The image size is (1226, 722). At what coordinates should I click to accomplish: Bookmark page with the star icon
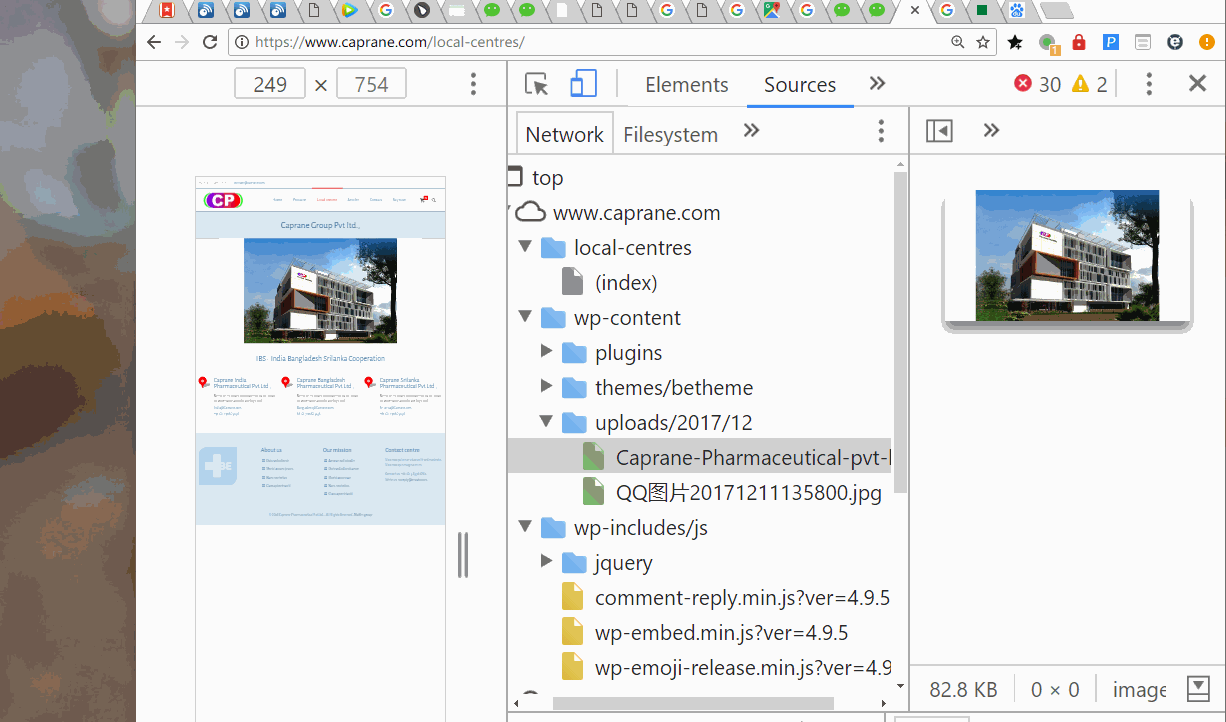(x=983, y=42)
